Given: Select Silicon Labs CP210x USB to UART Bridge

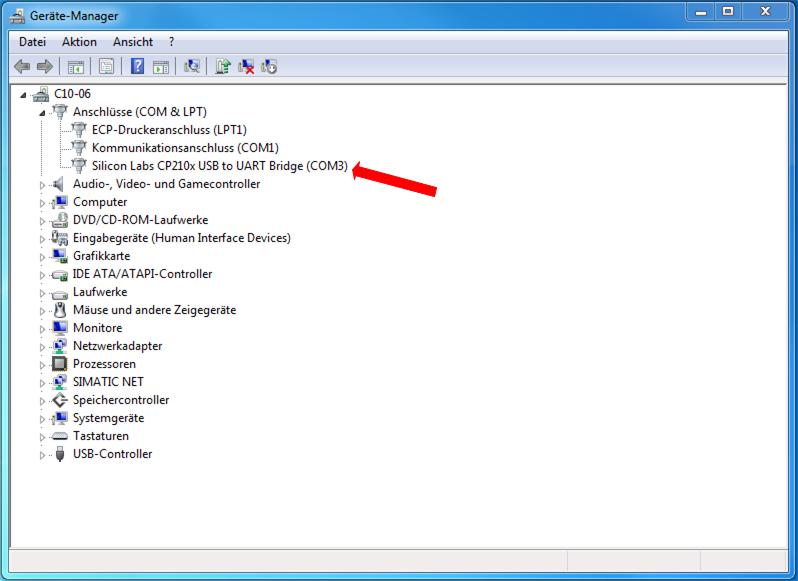Looking at the screenshot, I should point(219,166).
